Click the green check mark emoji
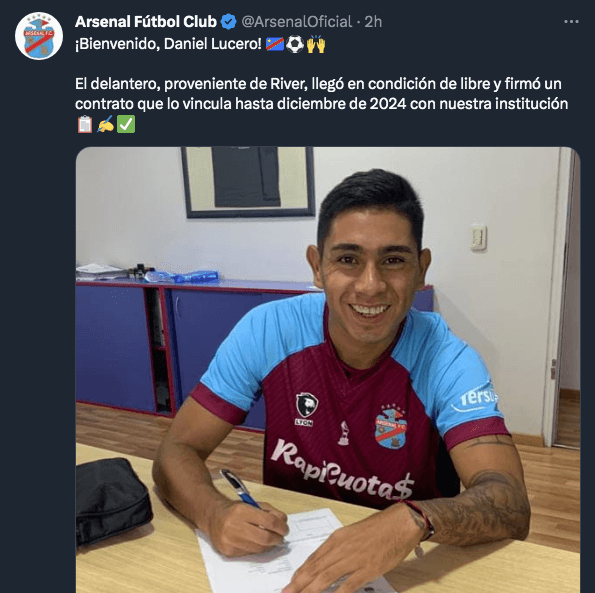 (x=126, y=124)
